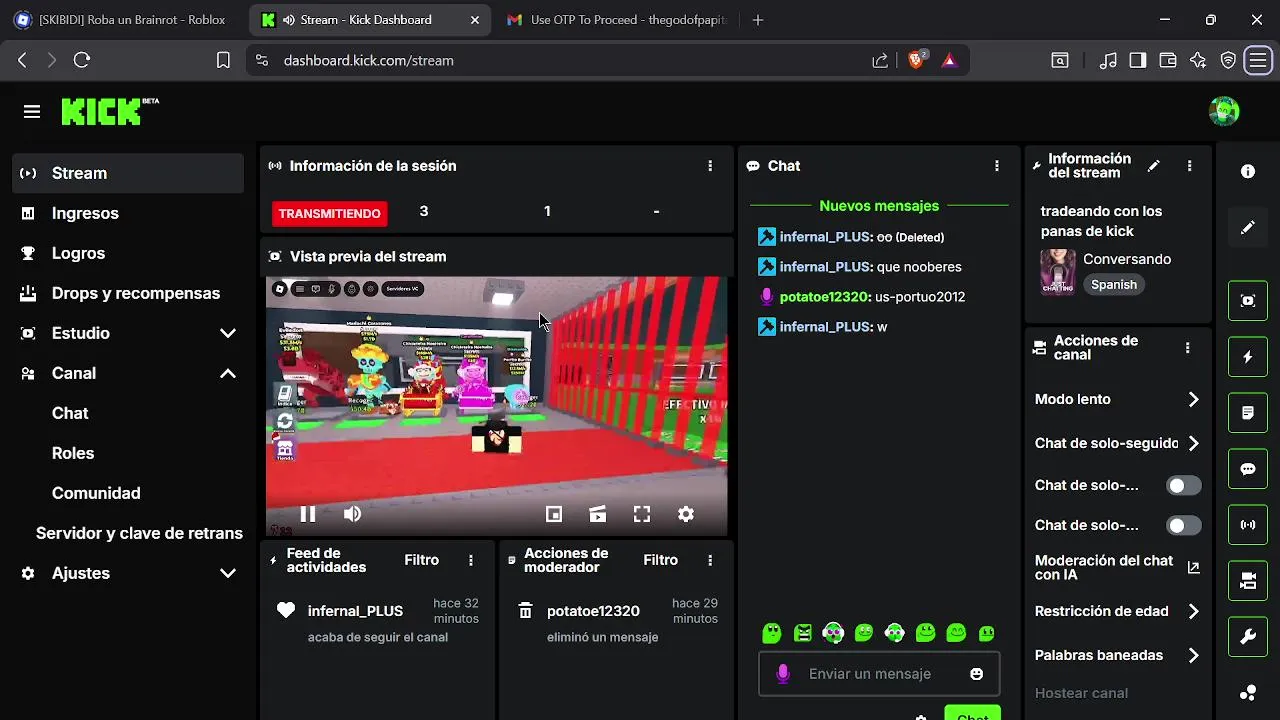This screenshot has width=1280, height=720.
Task: Toggle theater mode in the preview
Action: coord(598,514)
